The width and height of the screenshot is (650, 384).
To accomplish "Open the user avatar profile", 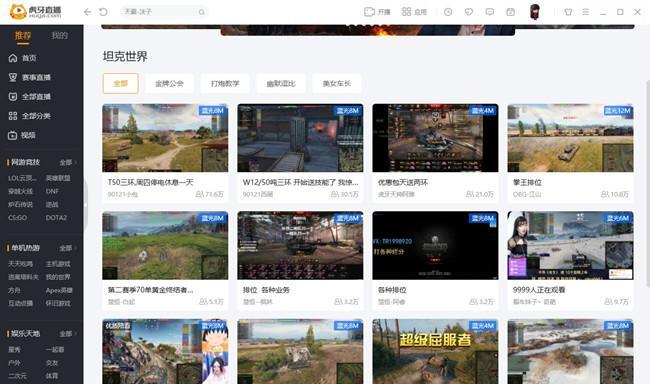I will (x=535, y=12).
